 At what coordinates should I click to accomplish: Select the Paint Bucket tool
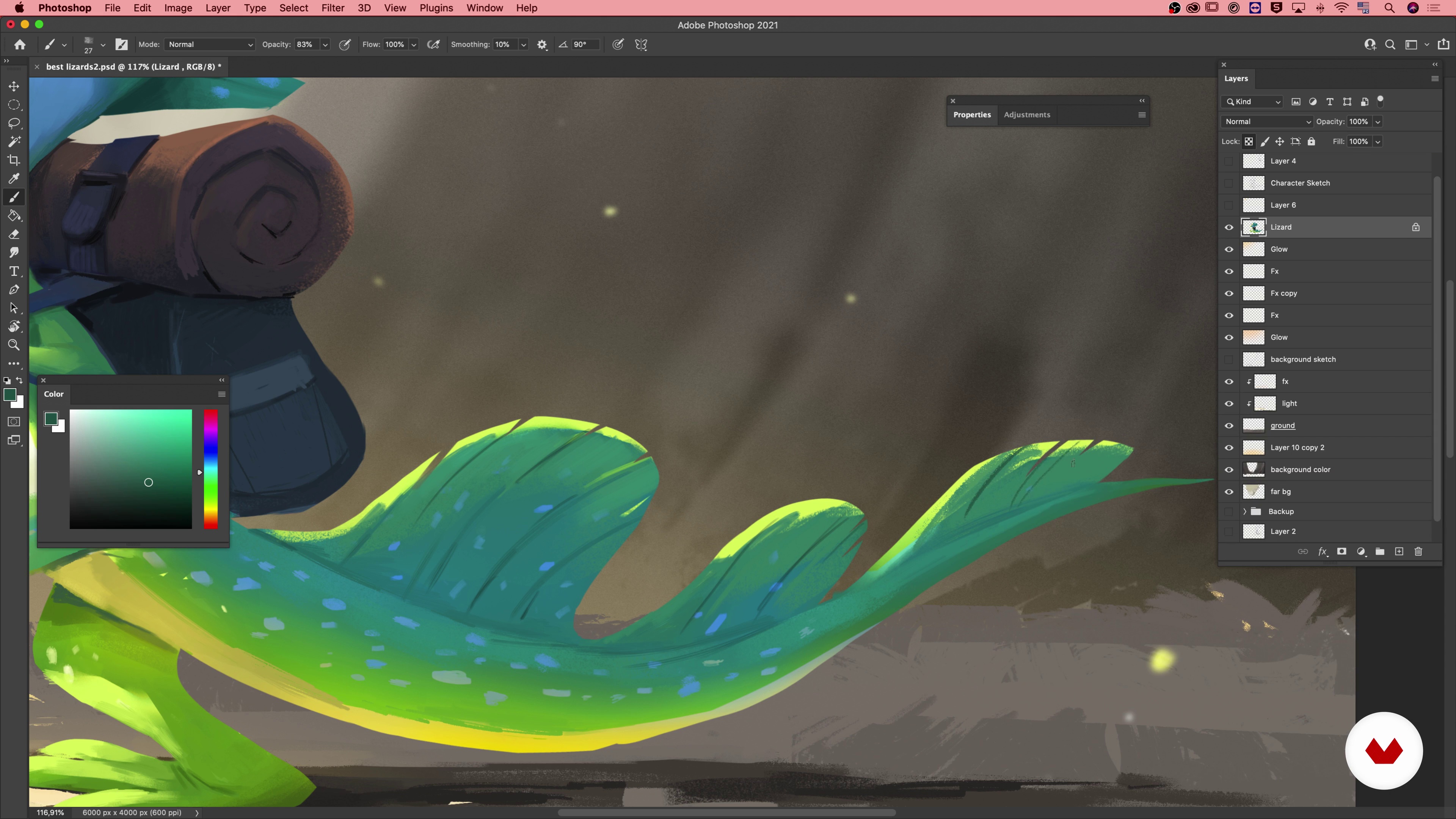point(14,216)
